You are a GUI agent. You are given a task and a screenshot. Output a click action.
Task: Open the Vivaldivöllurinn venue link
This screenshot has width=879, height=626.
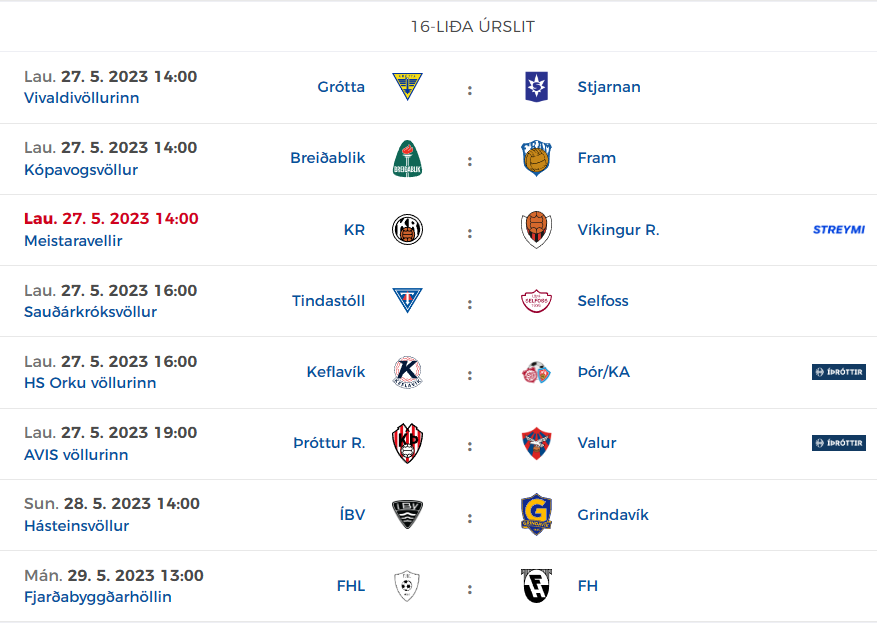click(x=82, y=98)
